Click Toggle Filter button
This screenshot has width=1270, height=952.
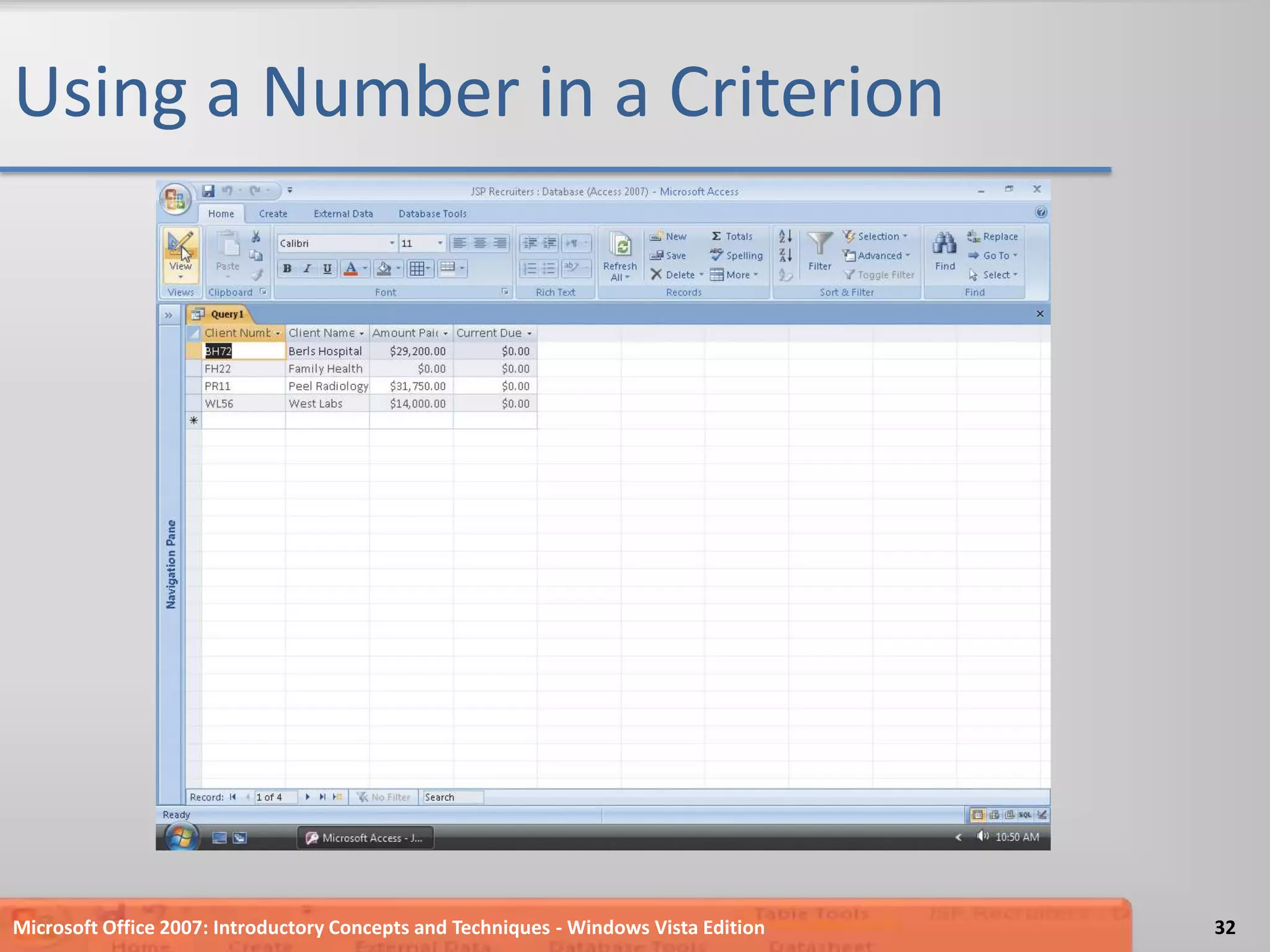tap(879, 275)
